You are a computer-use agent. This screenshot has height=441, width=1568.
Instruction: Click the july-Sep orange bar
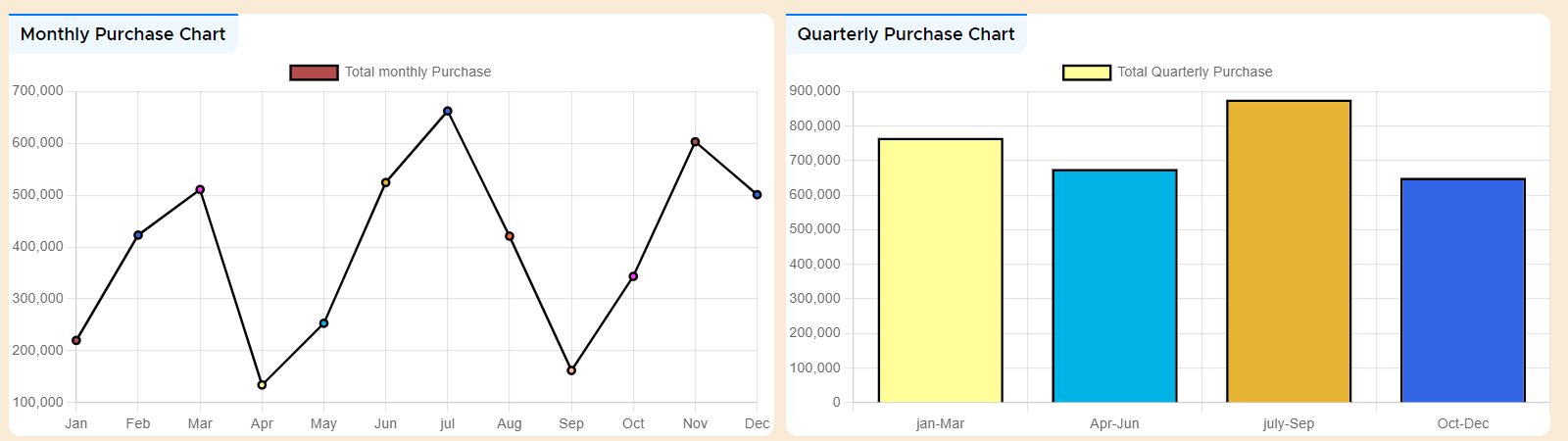point(1289,252)
